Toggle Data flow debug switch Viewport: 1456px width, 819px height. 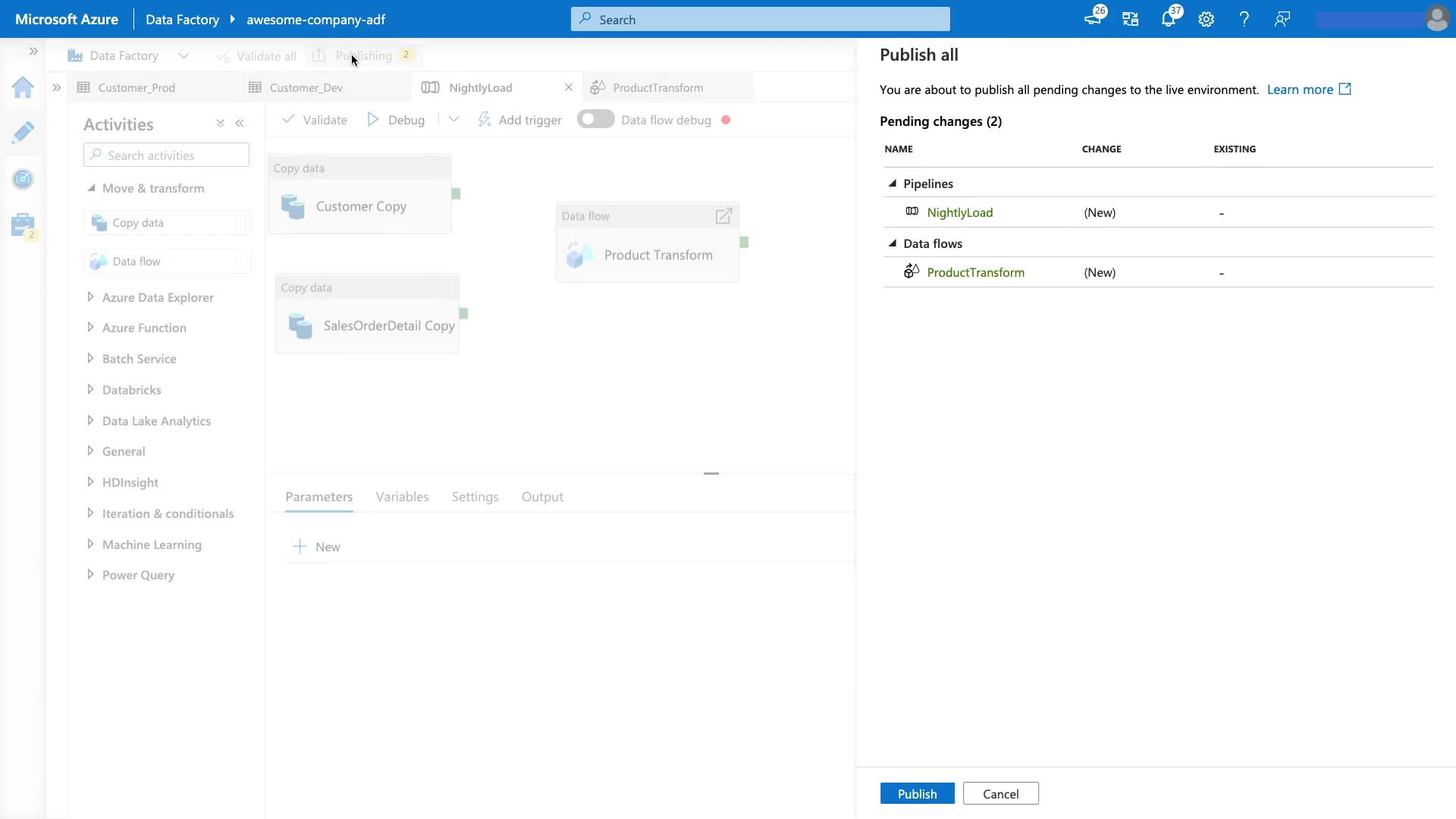(x=595, y=120)
